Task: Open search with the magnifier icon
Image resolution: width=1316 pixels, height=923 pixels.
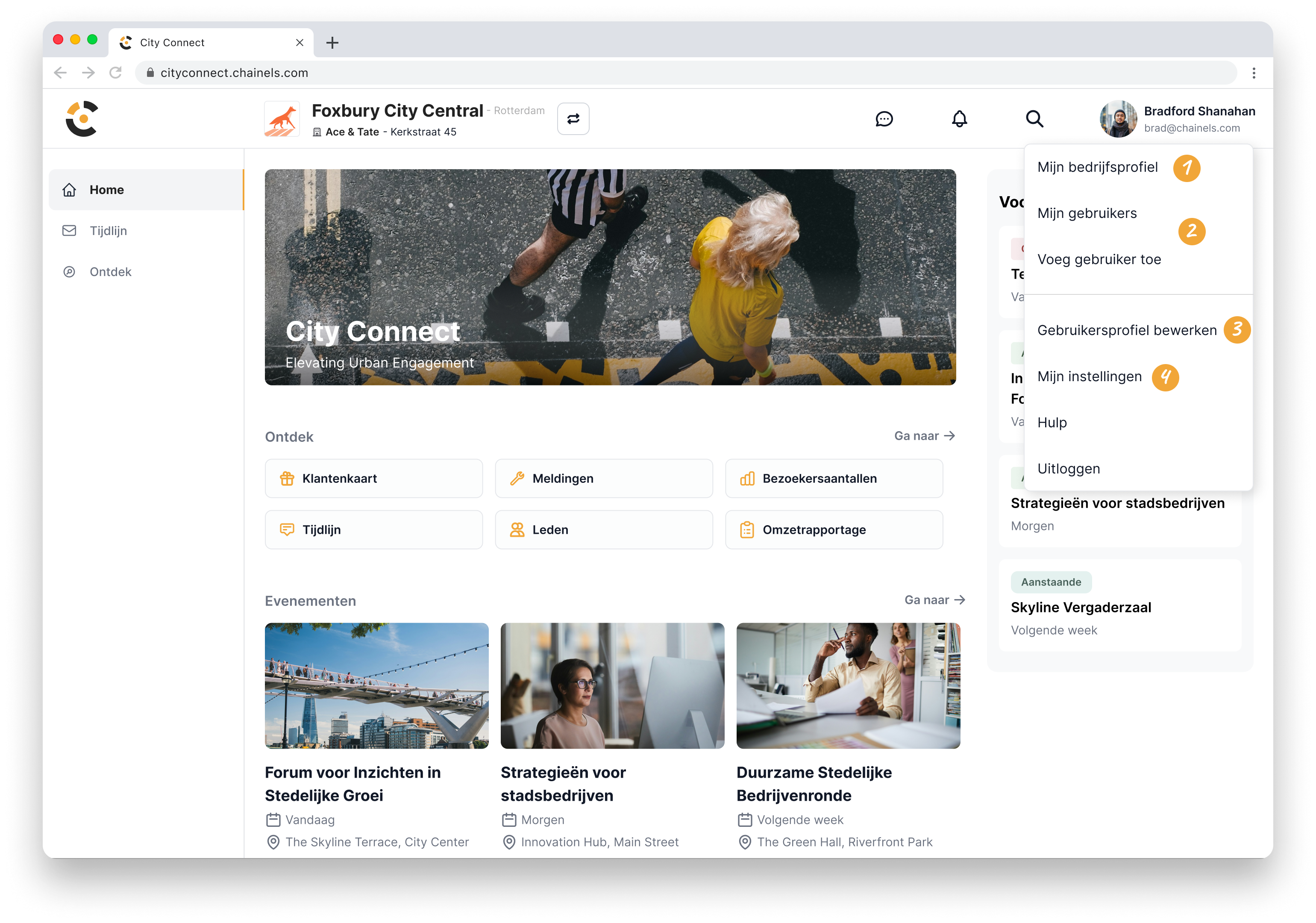Action: click(1034, 119)
